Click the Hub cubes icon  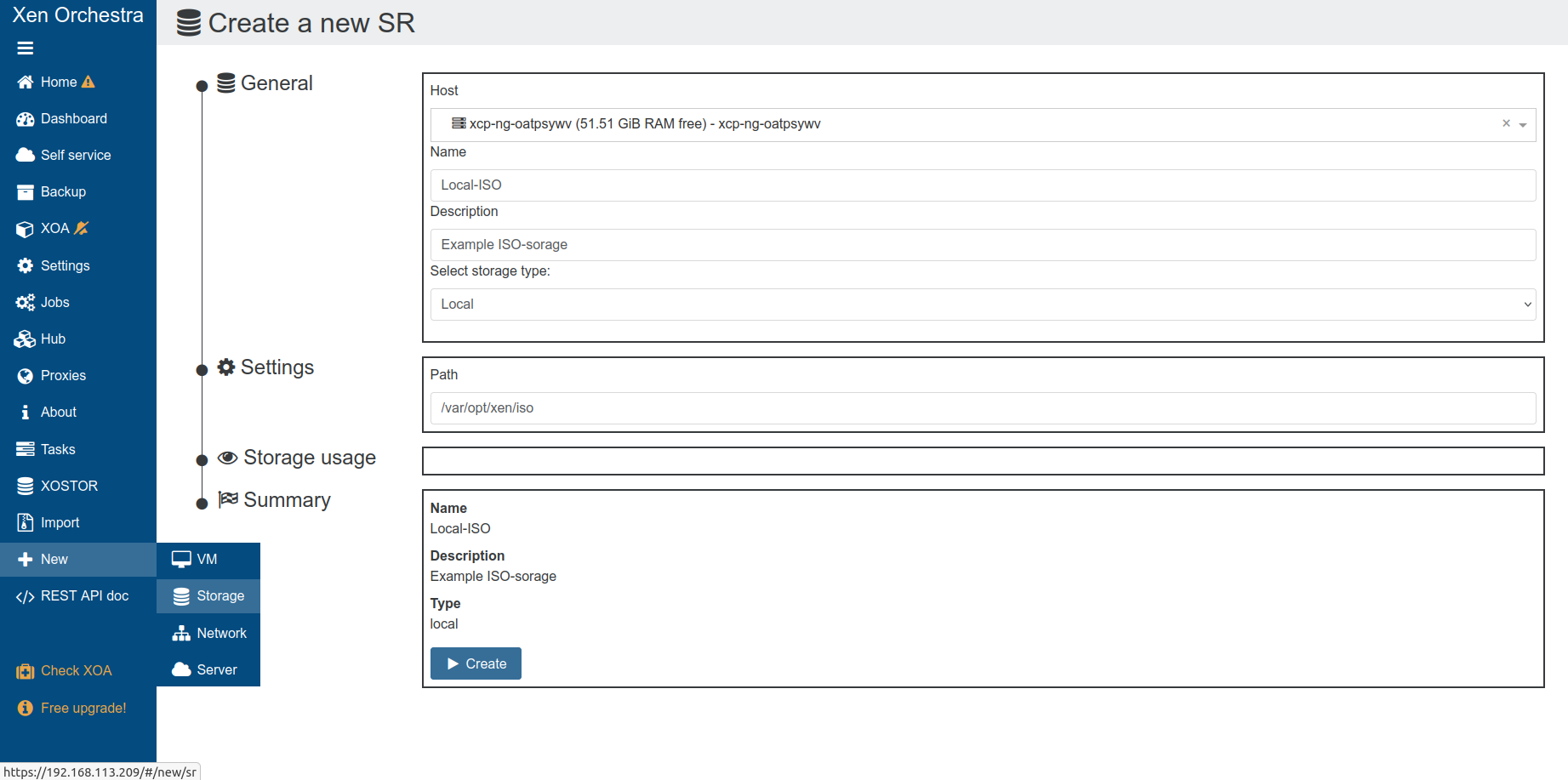25,339
